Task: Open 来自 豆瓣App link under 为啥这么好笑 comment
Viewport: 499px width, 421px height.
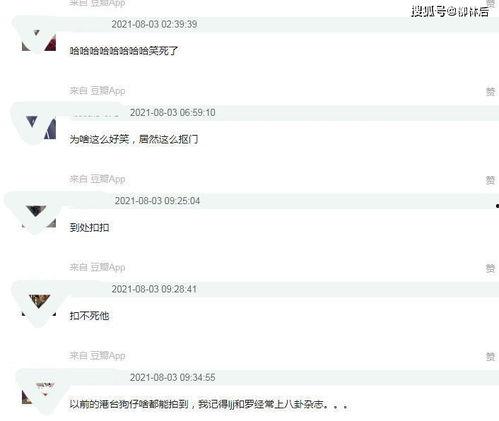Action: pyautogui.click(x=97, y=179)
